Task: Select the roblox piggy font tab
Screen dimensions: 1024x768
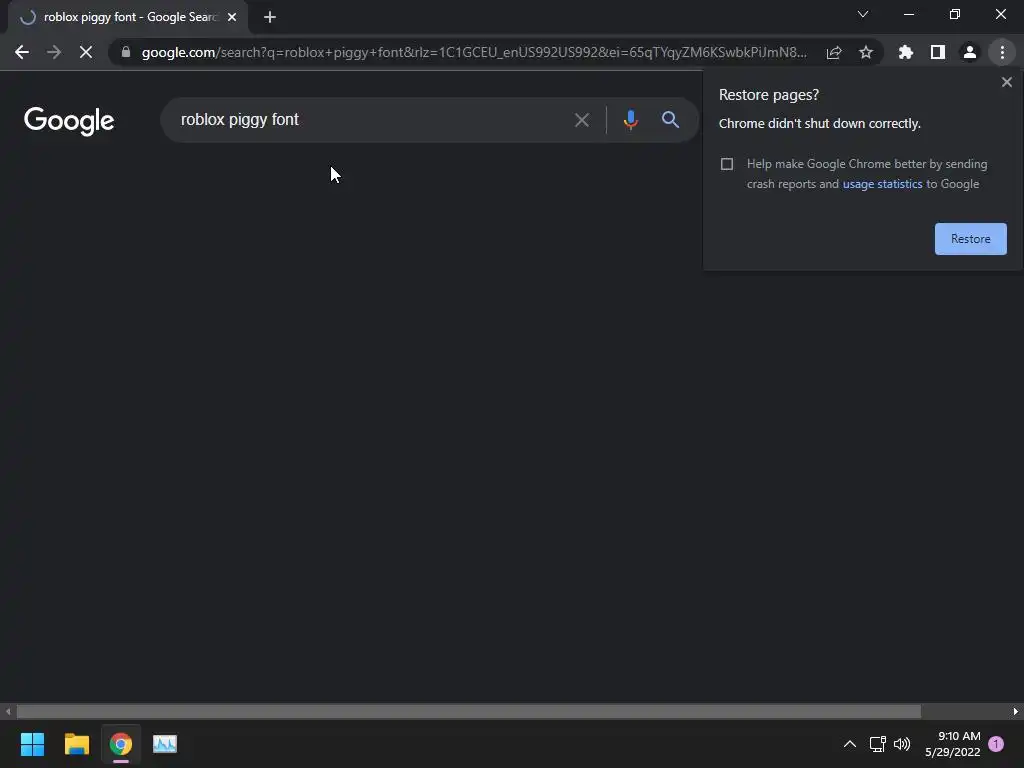Action: coord(128,18)
